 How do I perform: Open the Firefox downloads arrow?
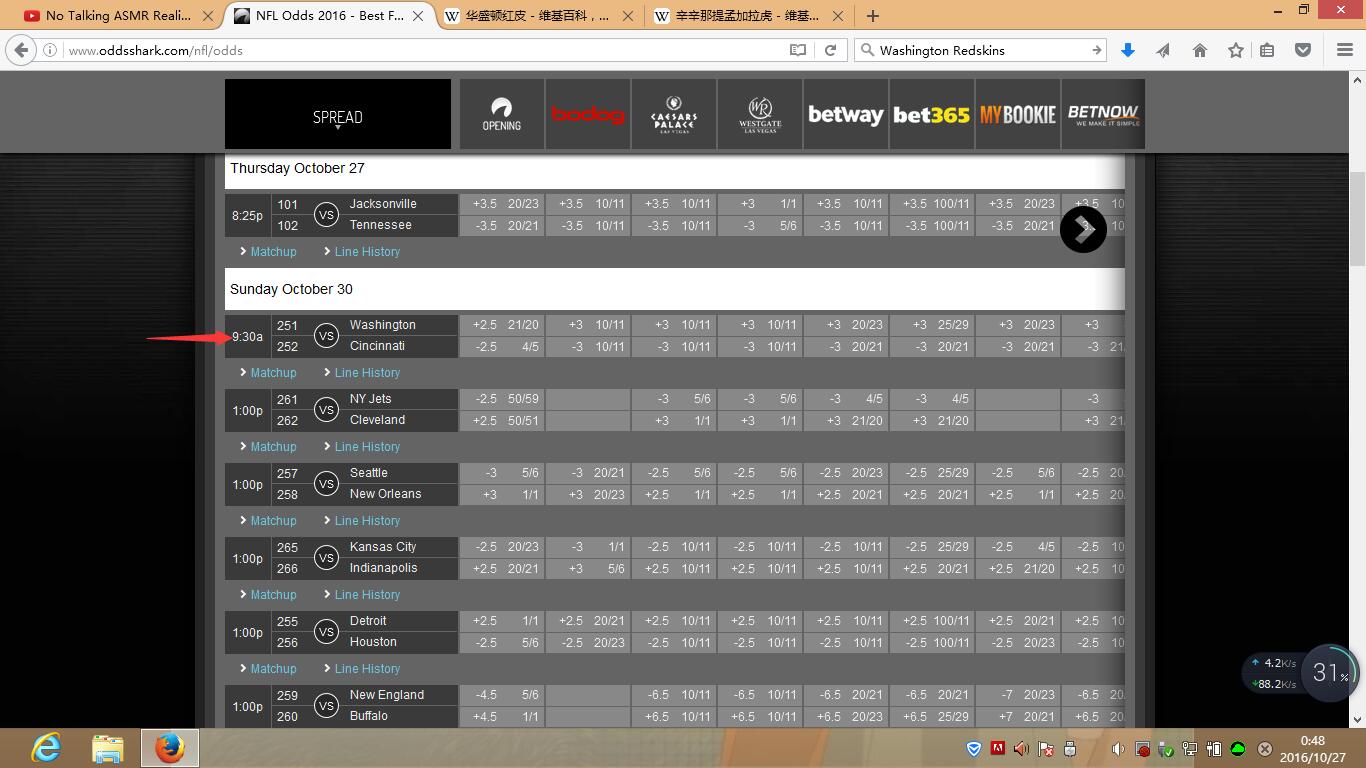tap(1127, 50)
